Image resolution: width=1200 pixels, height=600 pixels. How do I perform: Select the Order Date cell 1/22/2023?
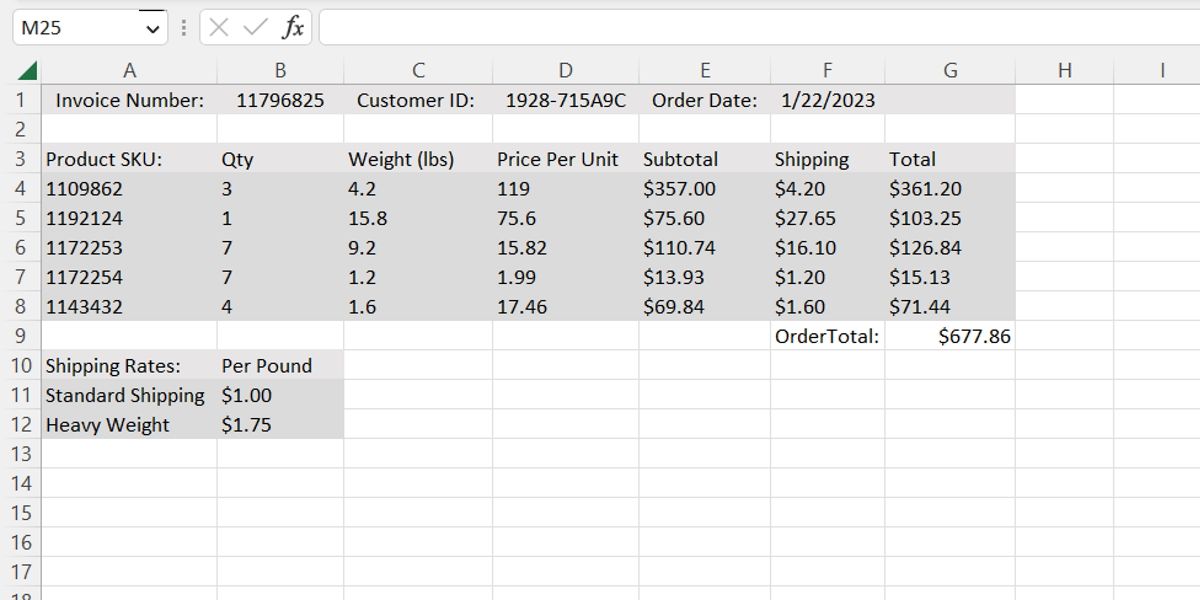[x=827, y=100]
